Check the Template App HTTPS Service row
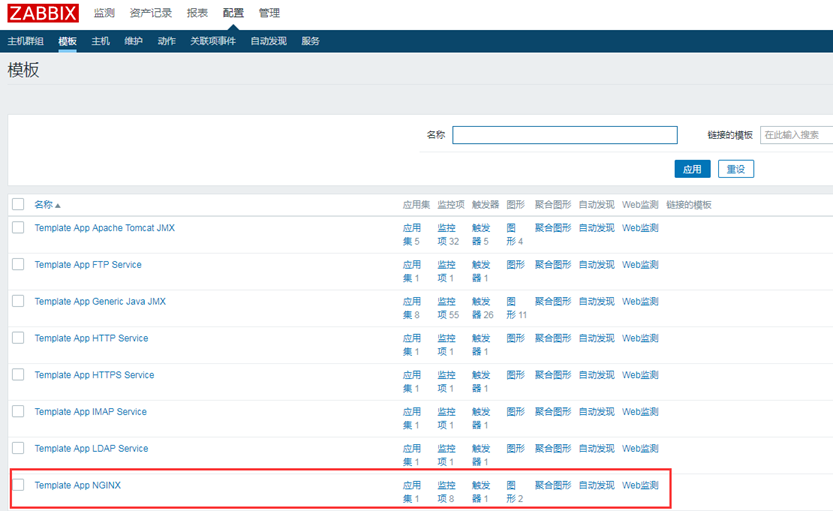The width and height of the screenshot is (833, 511). [18, 374]
